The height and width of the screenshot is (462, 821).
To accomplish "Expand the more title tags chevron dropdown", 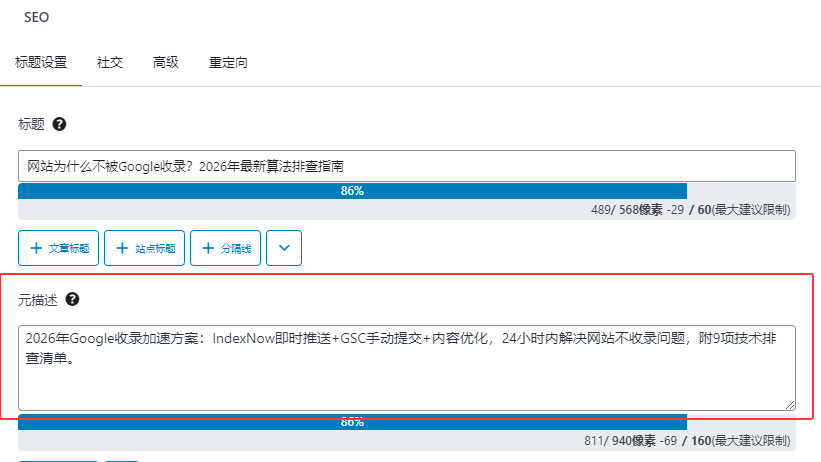I will click(283, 248).
